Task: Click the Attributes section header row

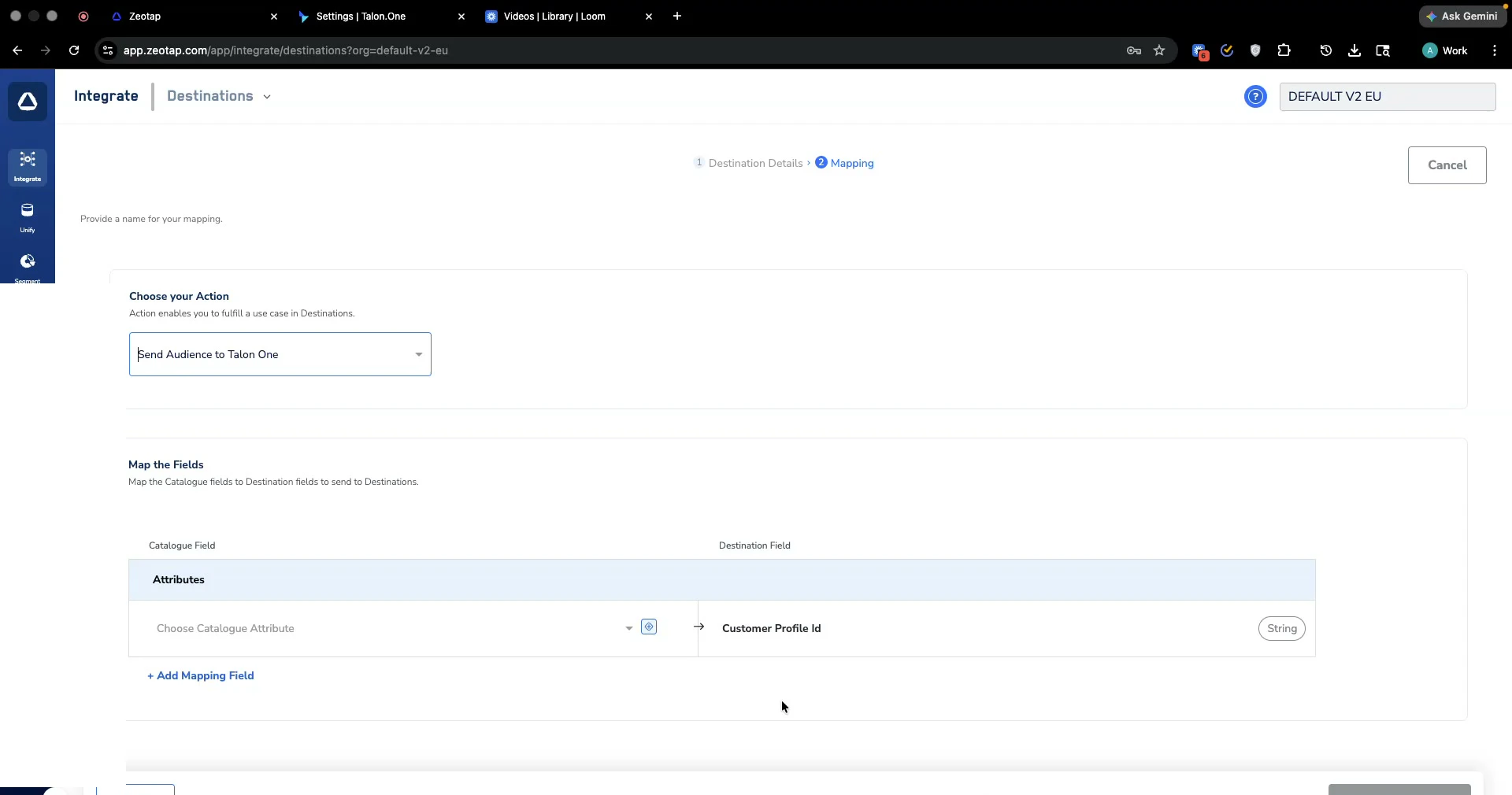Action: (722, 579)
